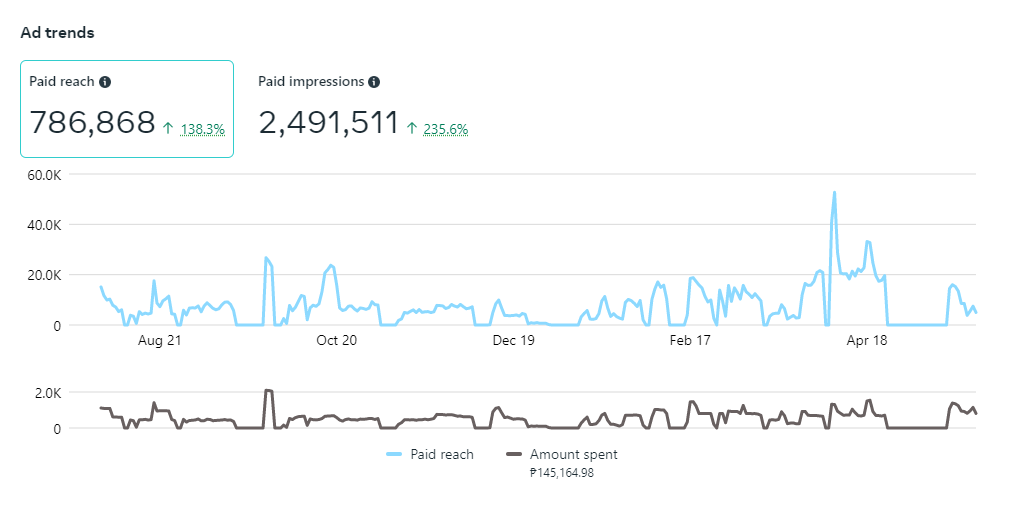The image size is (1020, 508).
Task: Click the info icon beside Paid reach
Action: (105, 82)
